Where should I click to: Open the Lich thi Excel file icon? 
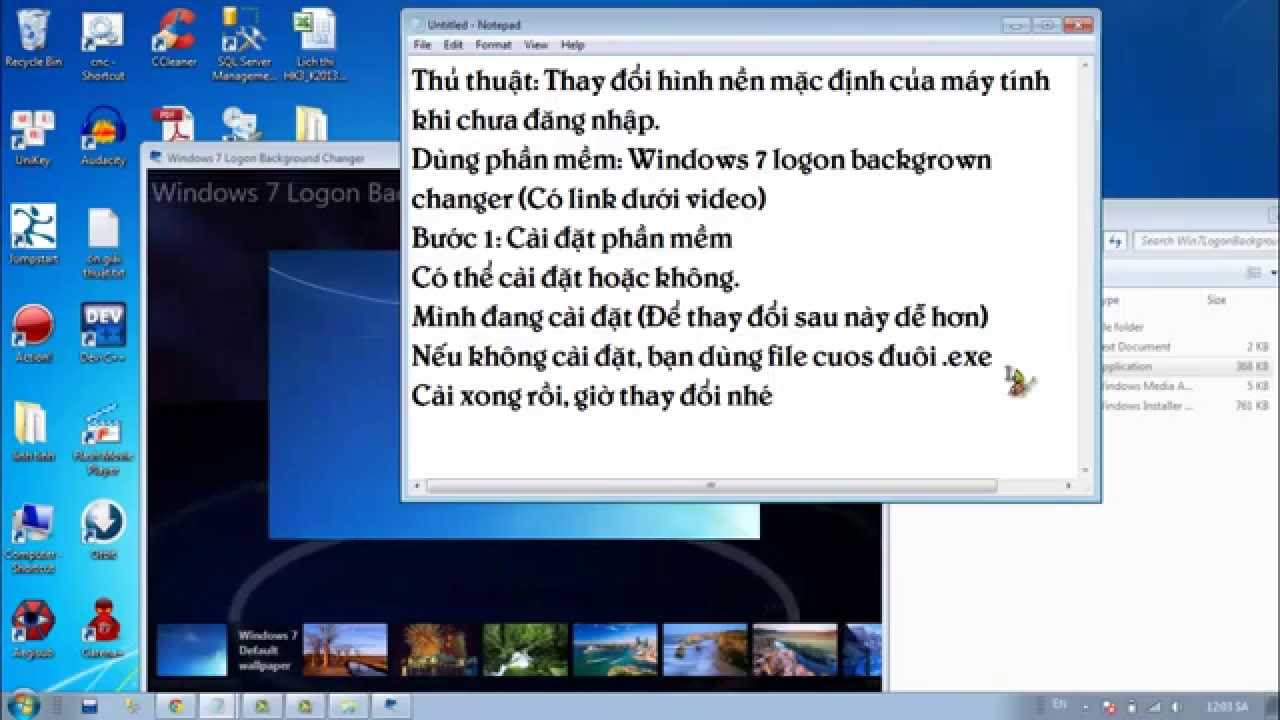314,45
